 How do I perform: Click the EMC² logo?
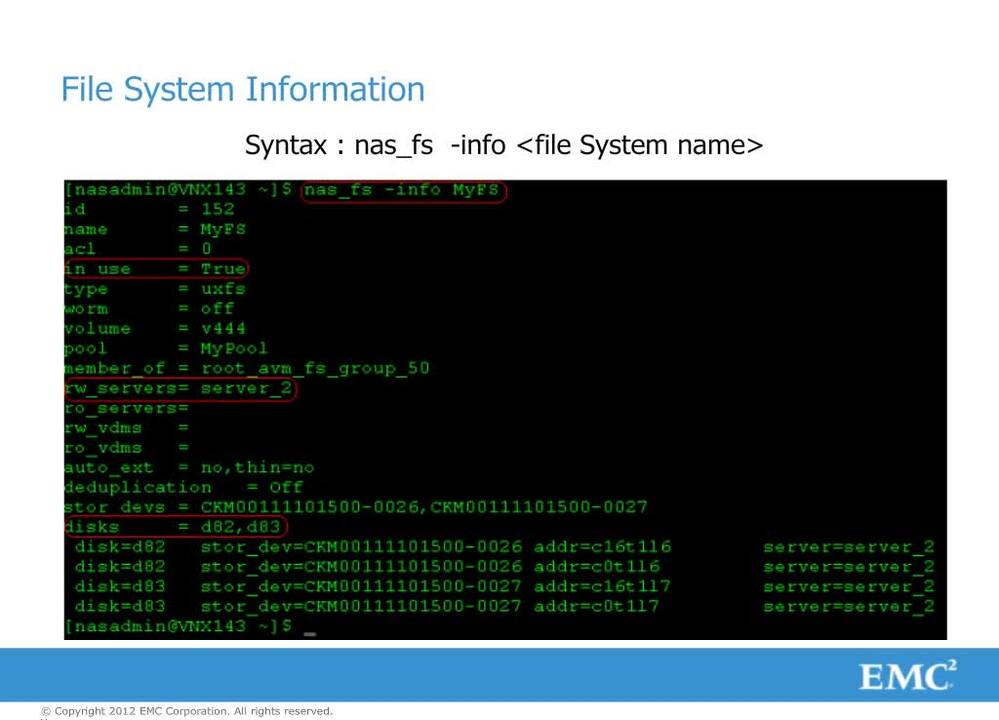[x=907, y=678]
